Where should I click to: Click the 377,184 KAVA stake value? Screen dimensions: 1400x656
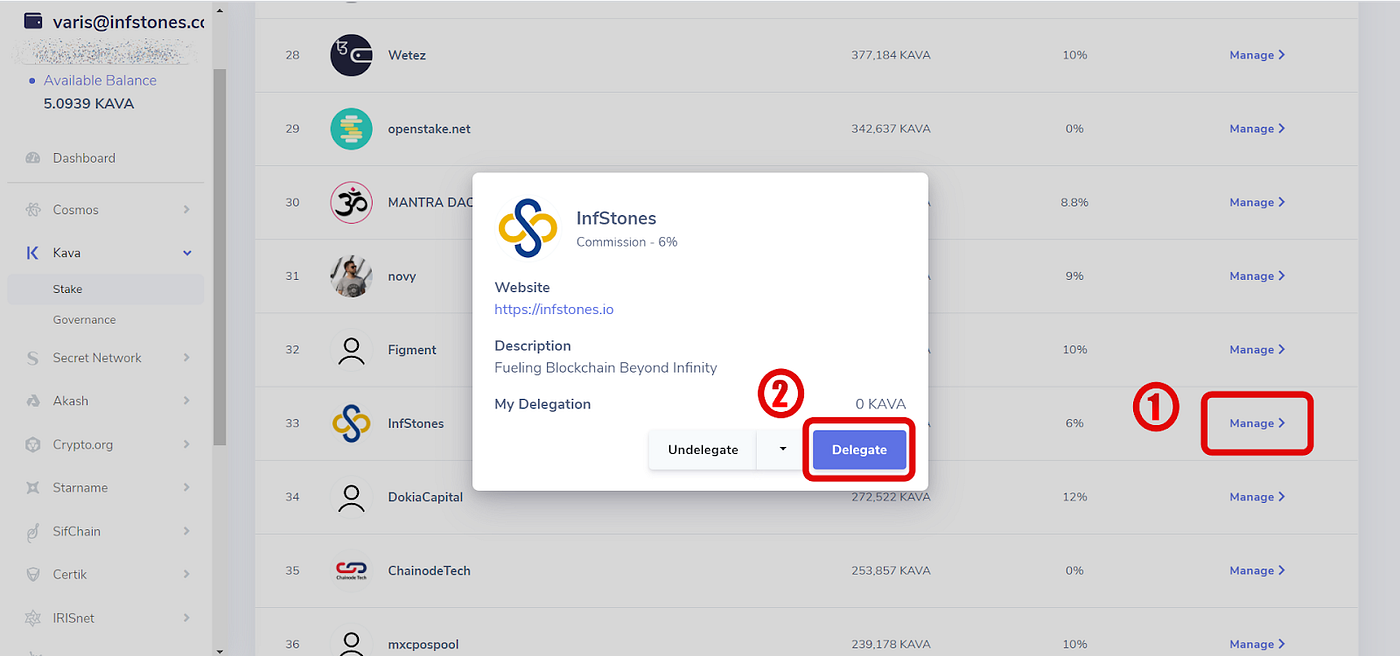click(890, 55)
